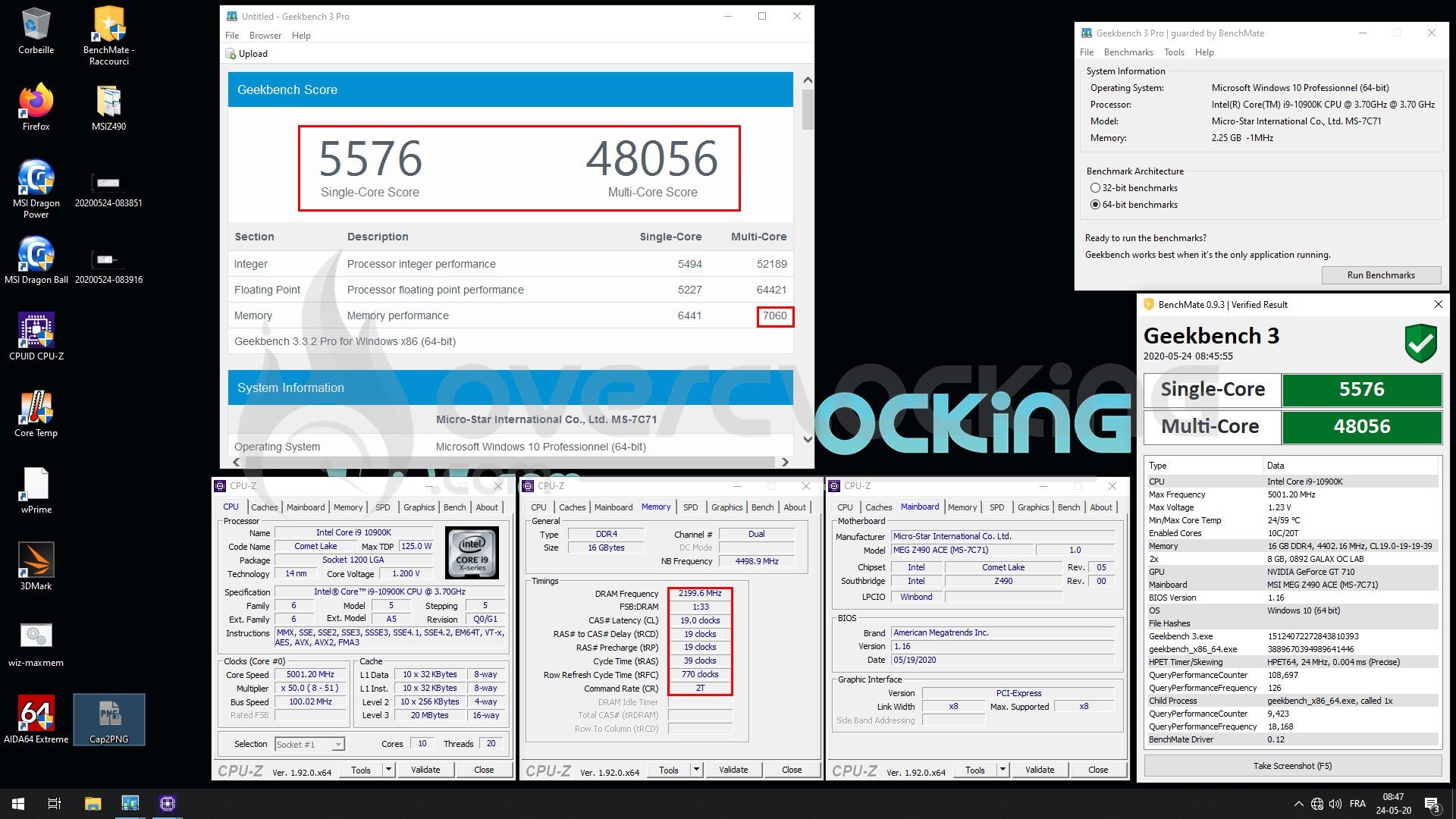
Task: Click the Run Benchmarks button
Action: pyautogui.click(x=1381, y=275)
